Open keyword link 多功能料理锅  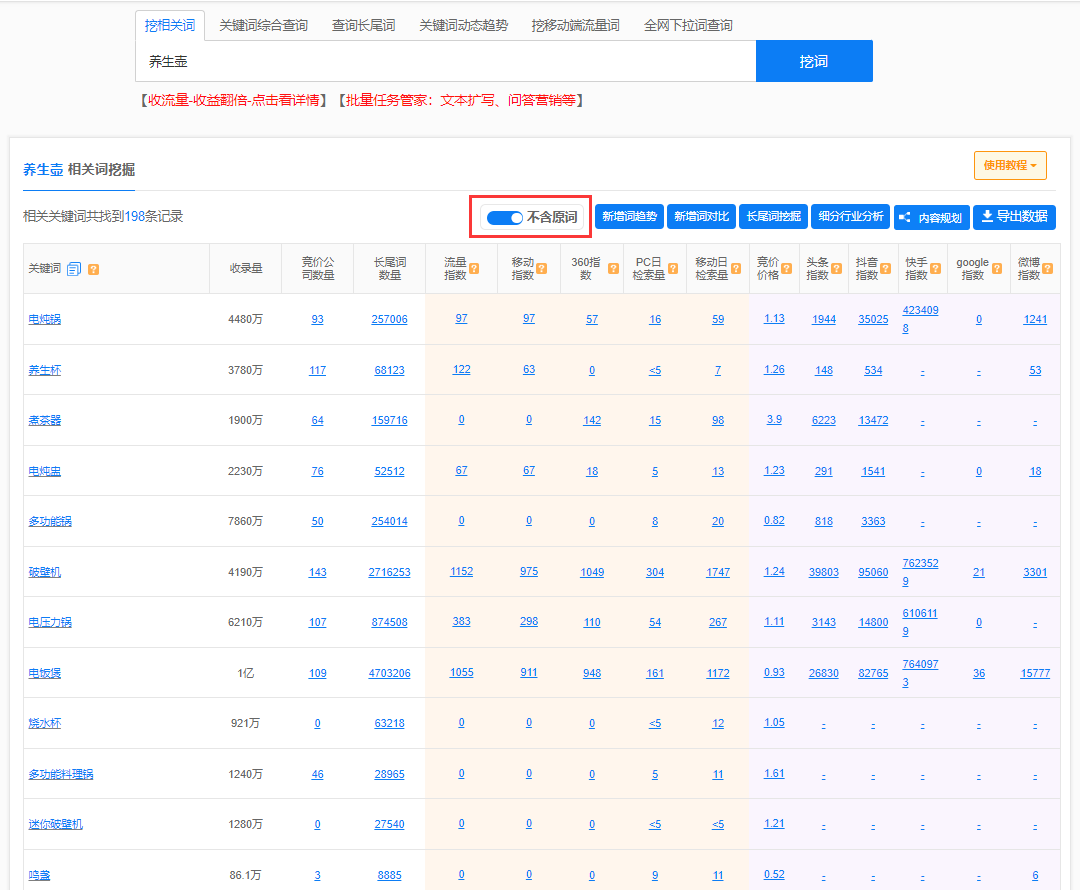pos(61,774)
